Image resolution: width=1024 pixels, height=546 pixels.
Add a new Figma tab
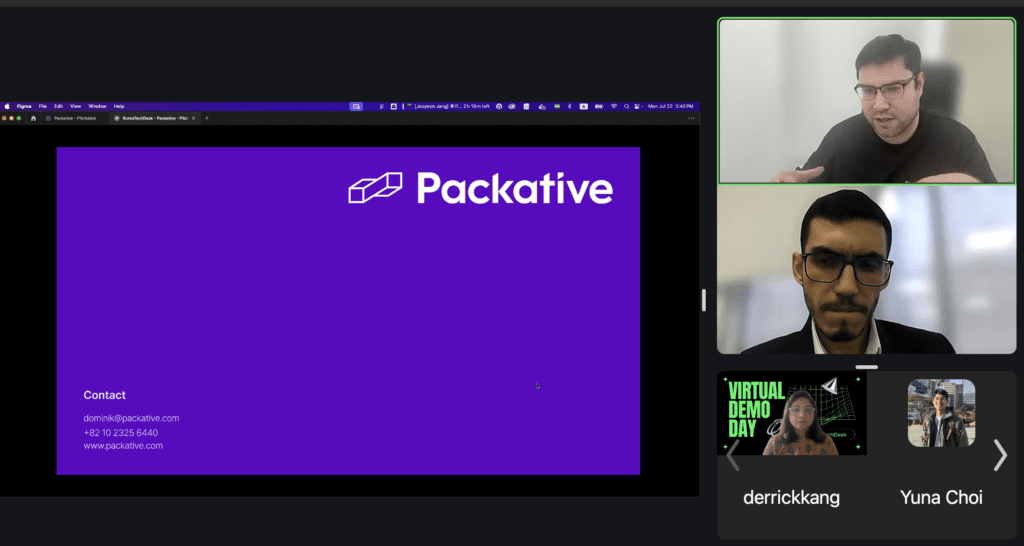coord(207,118)
